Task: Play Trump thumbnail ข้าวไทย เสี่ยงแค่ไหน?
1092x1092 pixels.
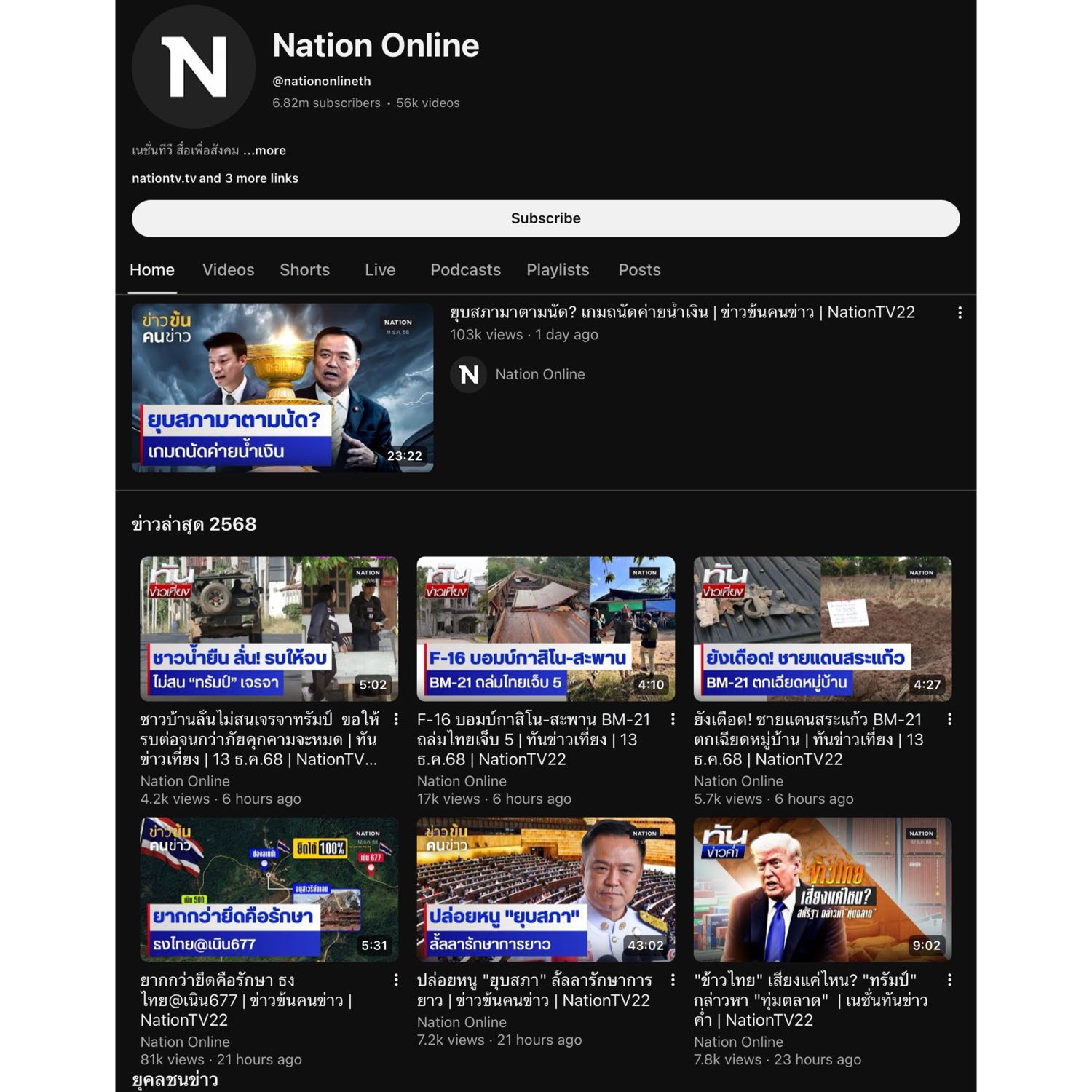Action: [823, 890]
